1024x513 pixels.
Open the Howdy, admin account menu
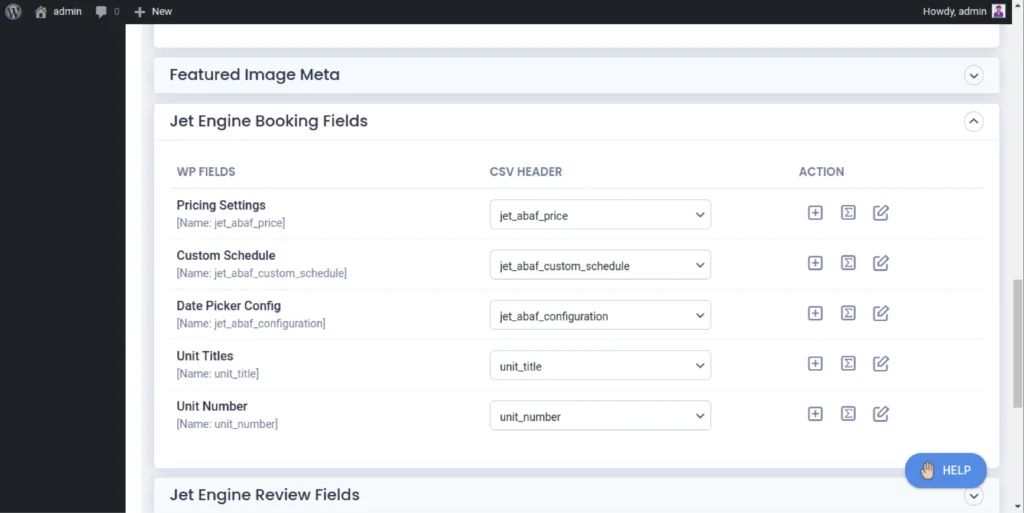(x=963, y=12)
